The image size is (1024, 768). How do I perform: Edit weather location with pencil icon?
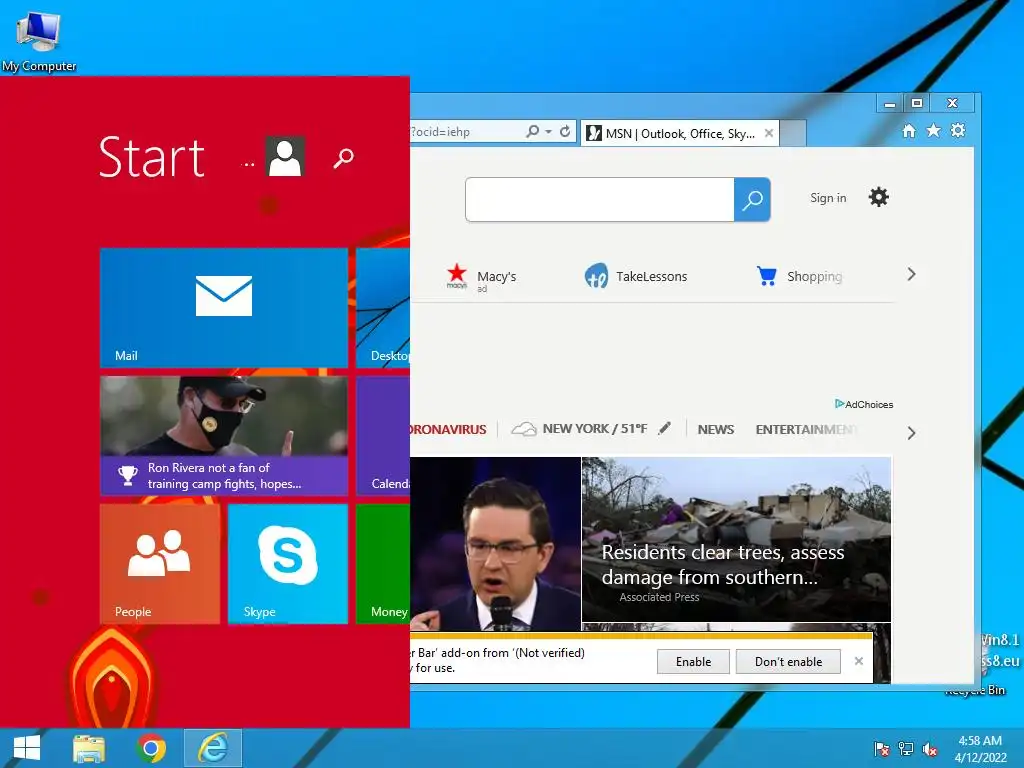click(x=665, y=428)
